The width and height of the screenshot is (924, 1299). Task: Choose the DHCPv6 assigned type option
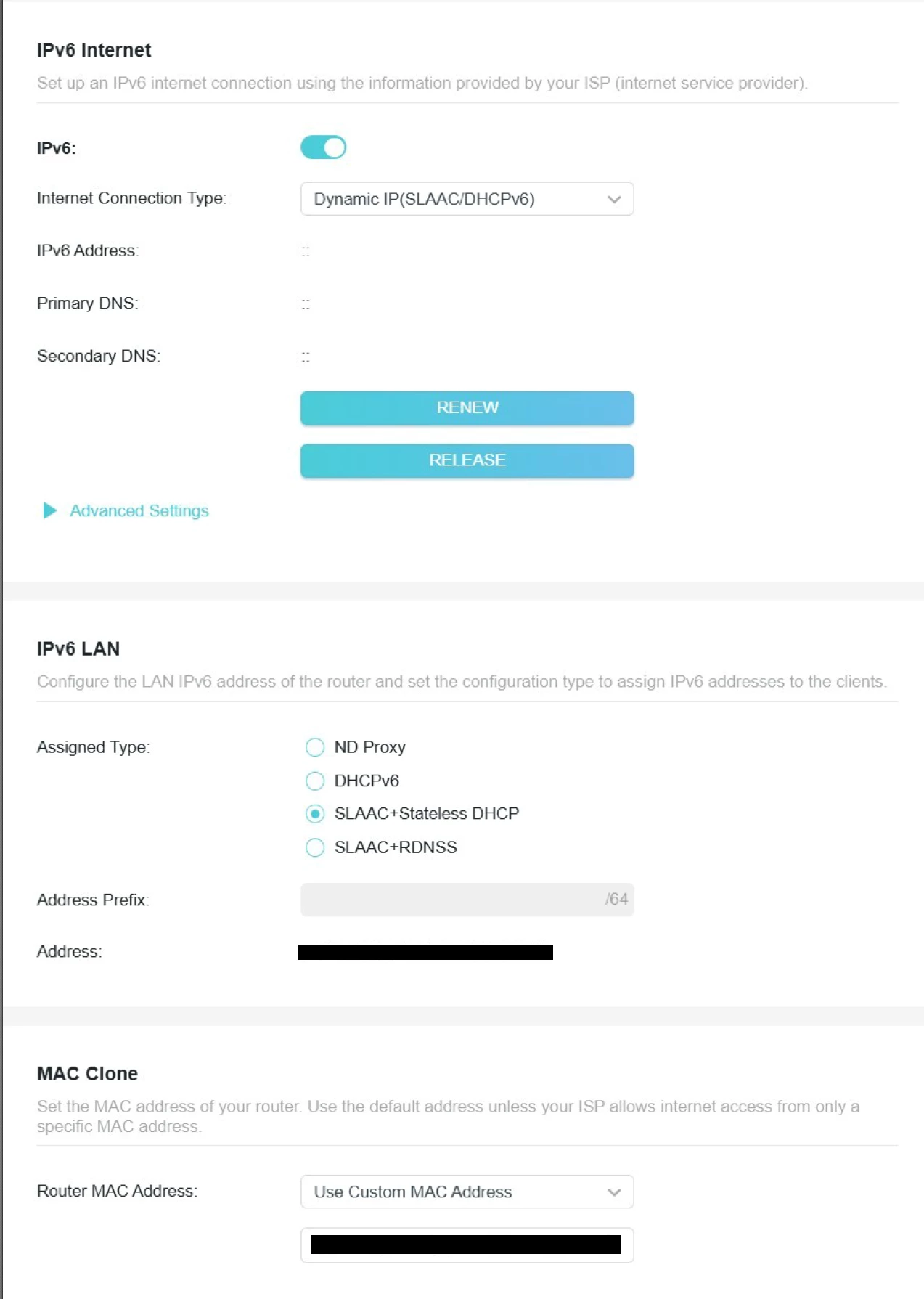click(x=315, y=781)
